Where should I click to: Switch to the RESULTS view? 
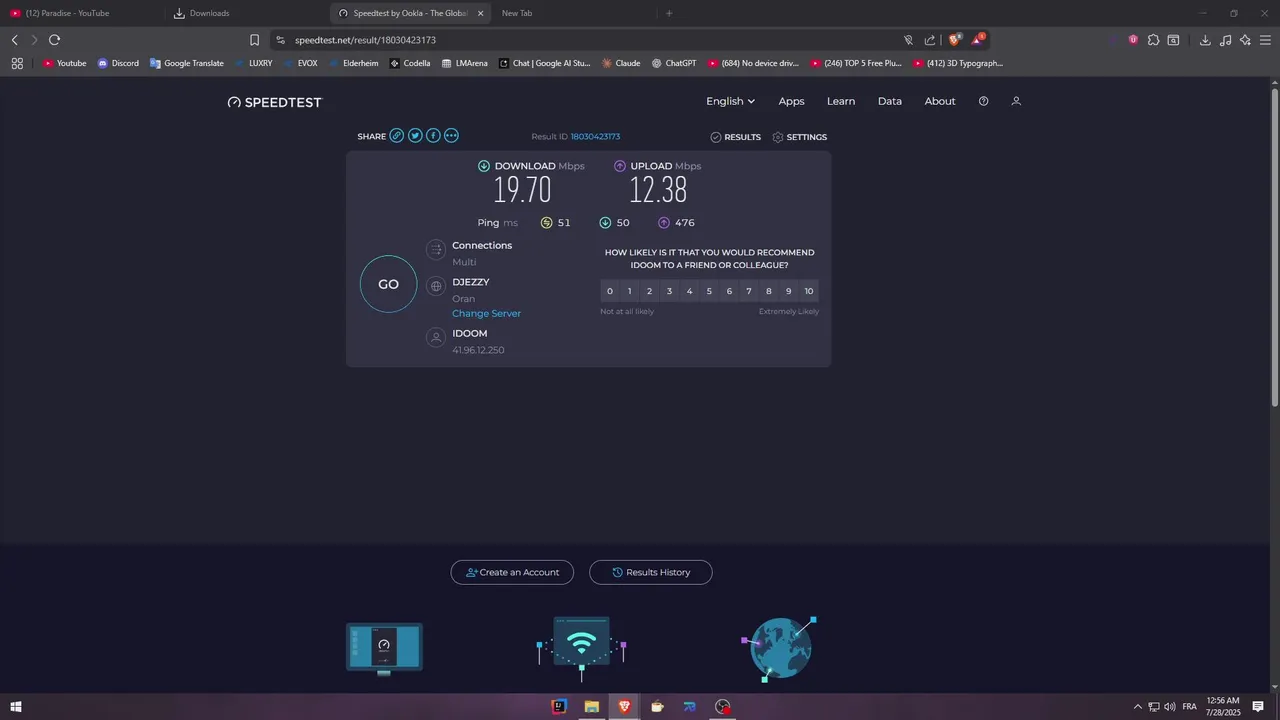(x=735, y=137)
